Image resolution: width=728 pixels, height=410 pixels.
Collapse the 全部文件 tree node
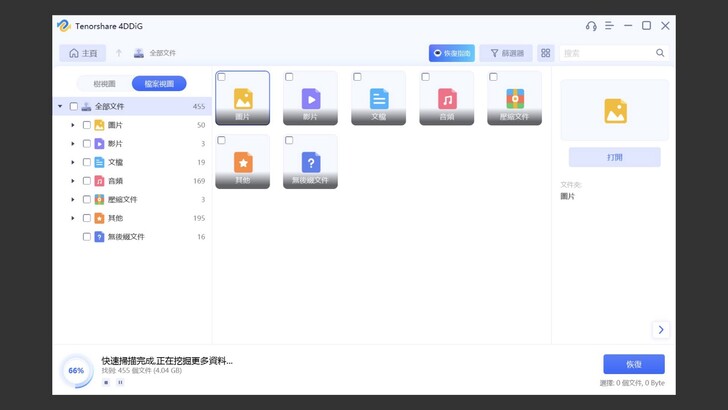pos(60,106)
